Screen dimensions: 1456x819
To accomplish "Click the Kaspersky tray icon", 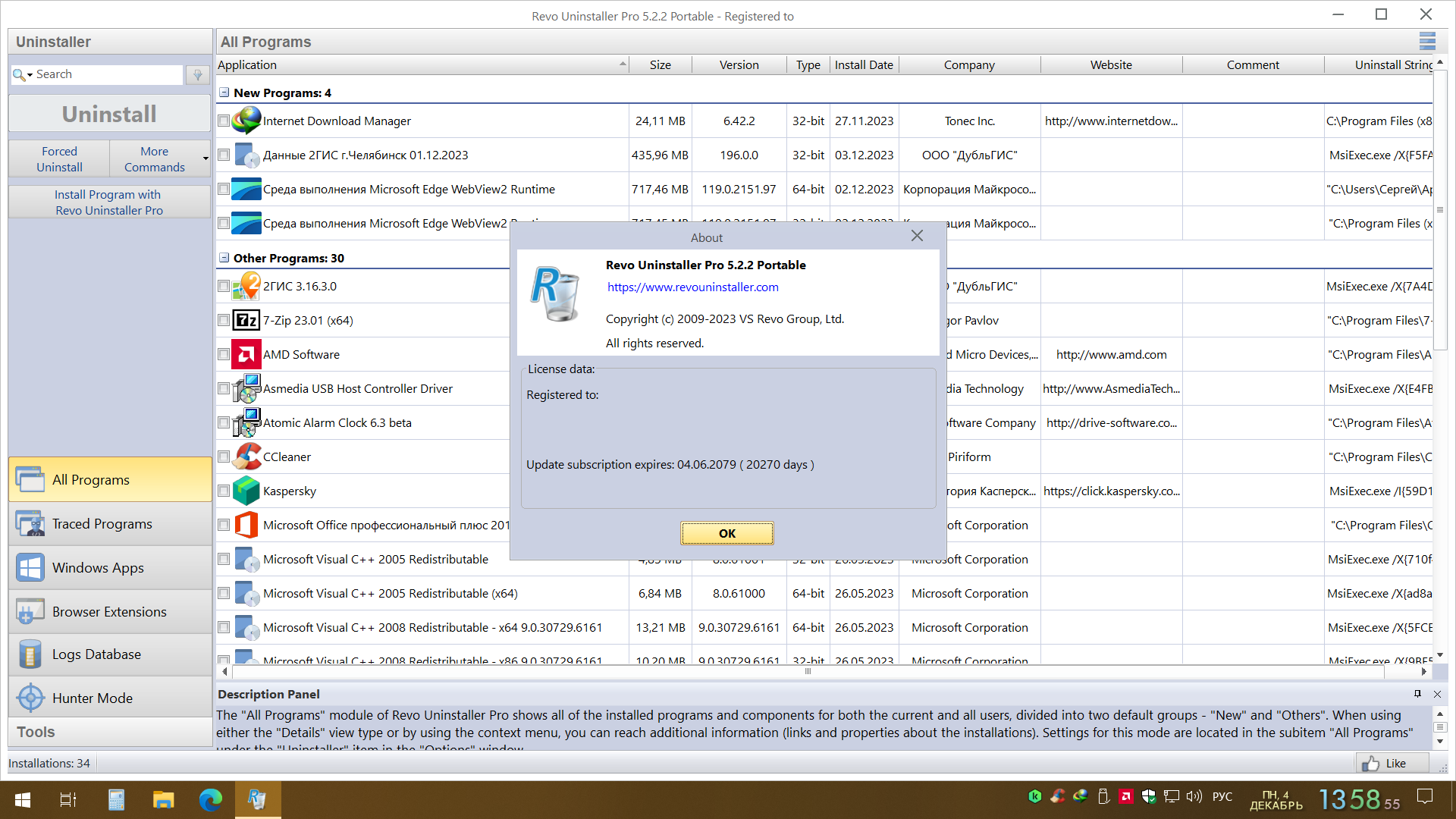I will 1034,796.
